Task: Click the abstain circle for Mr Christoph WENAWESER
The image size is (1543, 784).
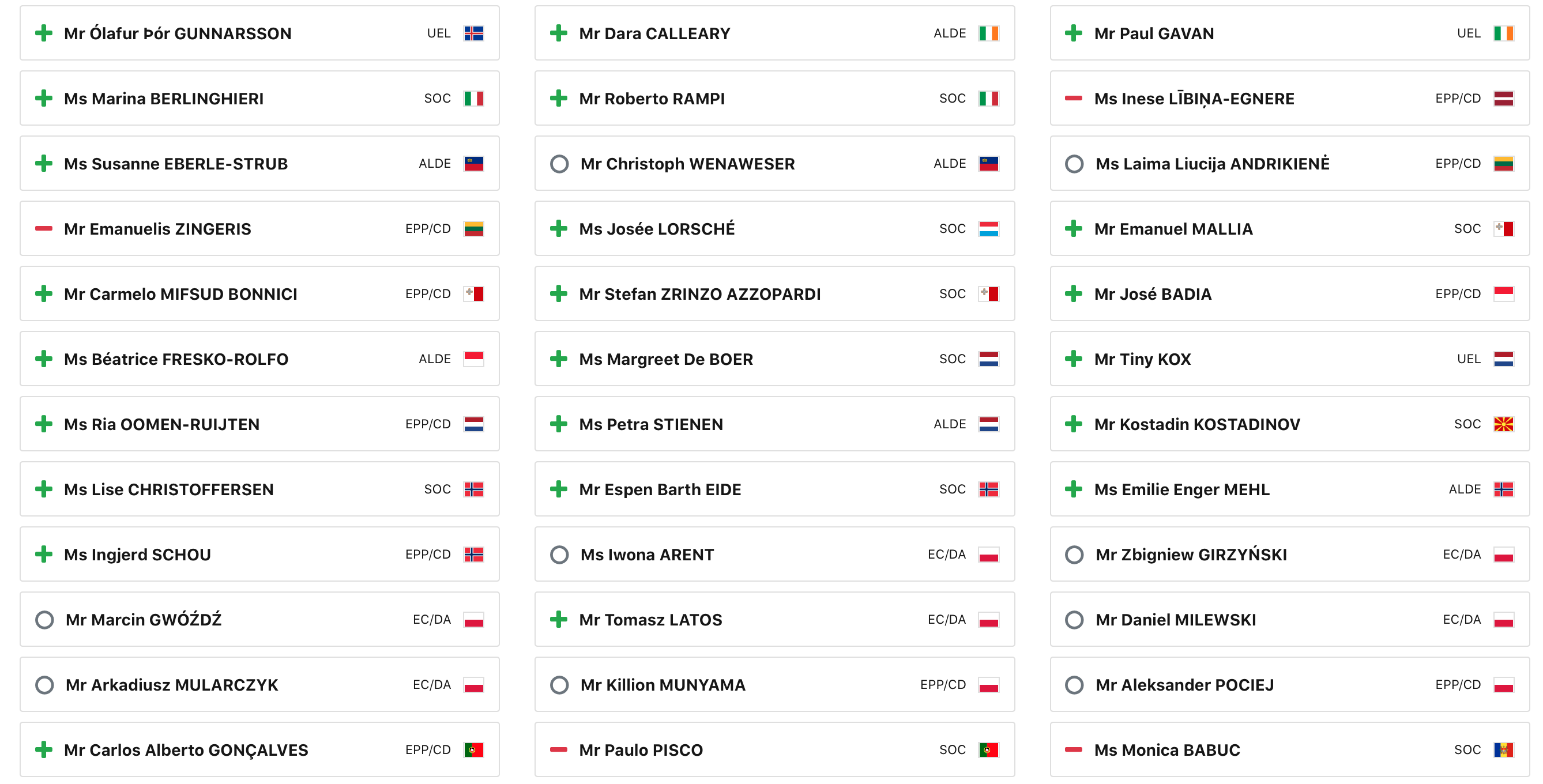Action: click(x=559, y=164)
